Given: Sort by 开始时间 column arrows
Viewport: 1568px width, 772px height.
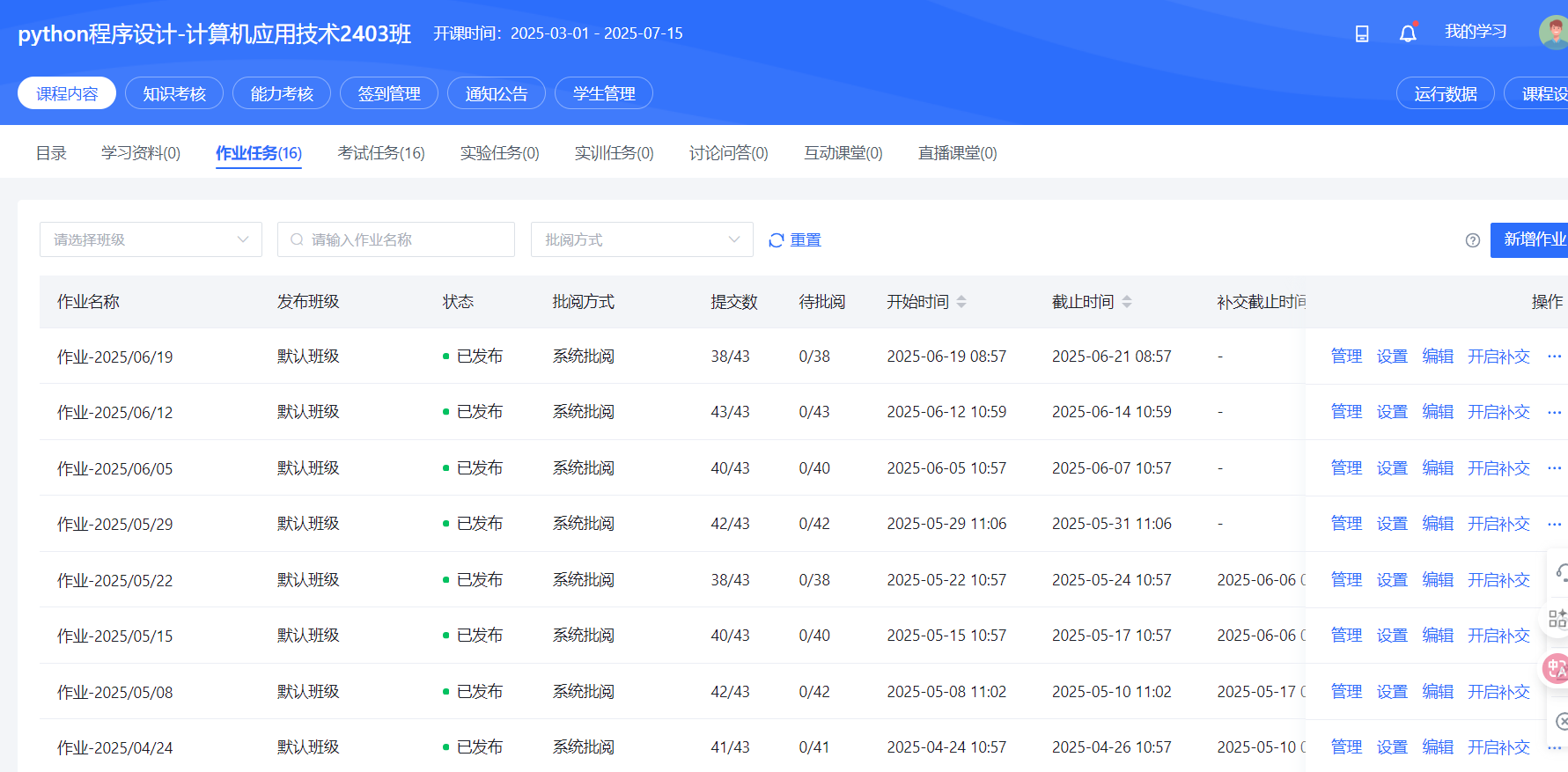Looking at the screenshot, I should click(x=961, y=302).
